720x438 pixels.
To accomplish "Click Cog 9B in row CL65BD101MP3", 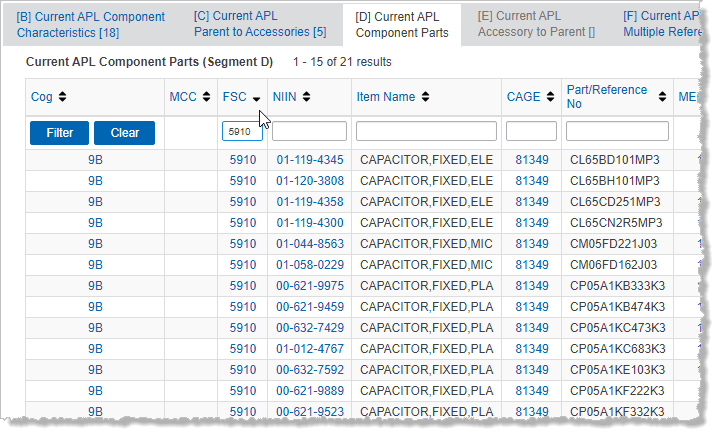I will pos(95,160).
